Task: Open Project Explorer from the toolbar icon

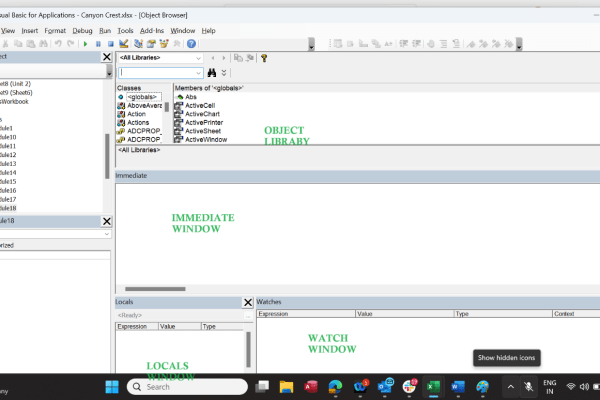Action: coord(139,44)
